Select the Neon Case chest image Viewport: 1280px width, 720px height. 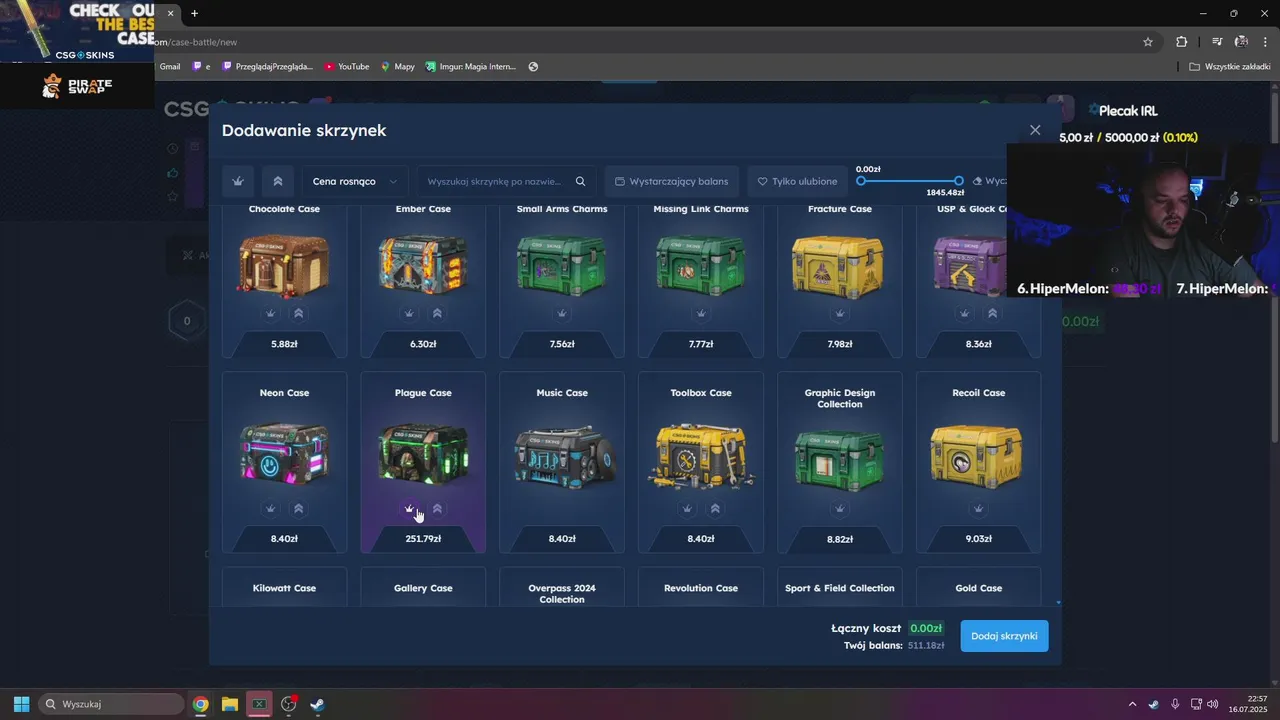coord(284,455)
